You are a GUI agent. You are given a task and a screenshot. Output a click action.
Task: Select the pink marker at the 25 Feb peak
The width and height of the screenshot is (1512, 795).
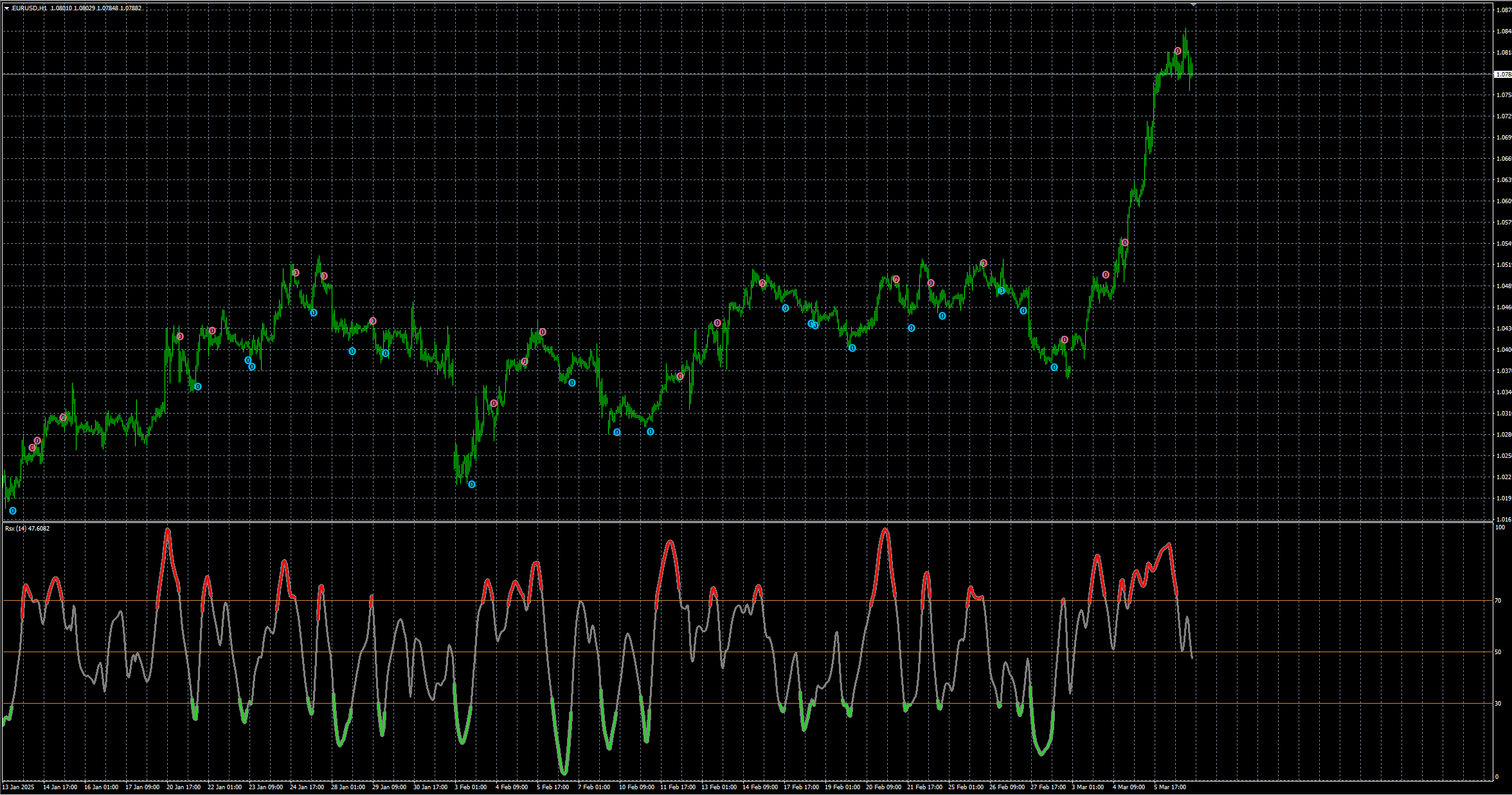tap(984, 263)
